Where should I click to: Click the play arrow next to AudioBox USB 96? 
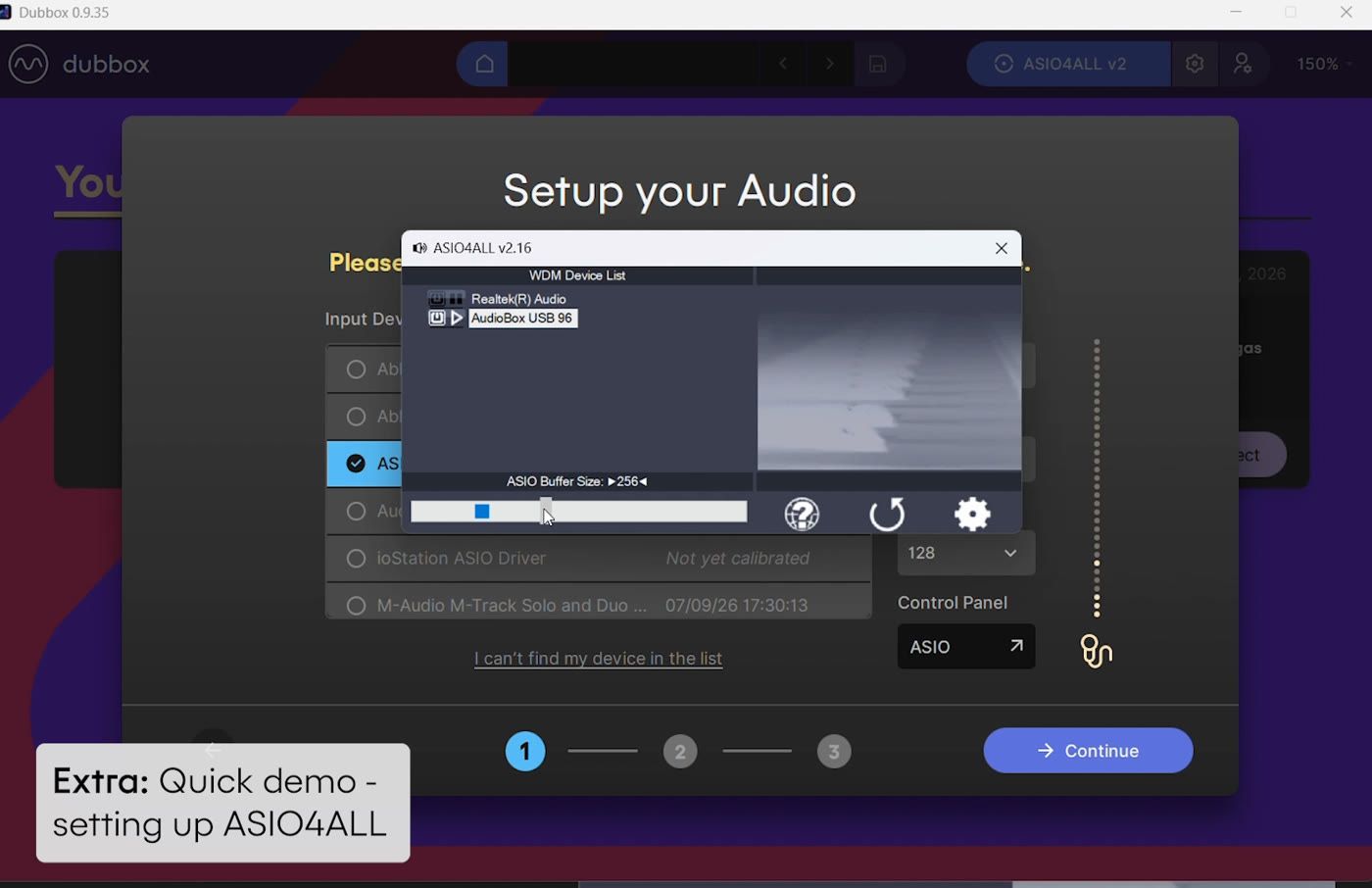coord(457,318)
